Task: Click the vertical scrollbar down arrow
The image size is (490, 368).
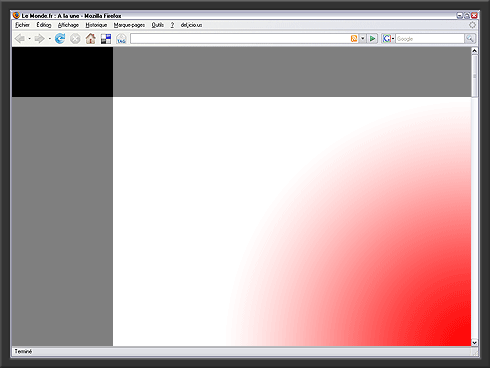Action: click(474, 342)
